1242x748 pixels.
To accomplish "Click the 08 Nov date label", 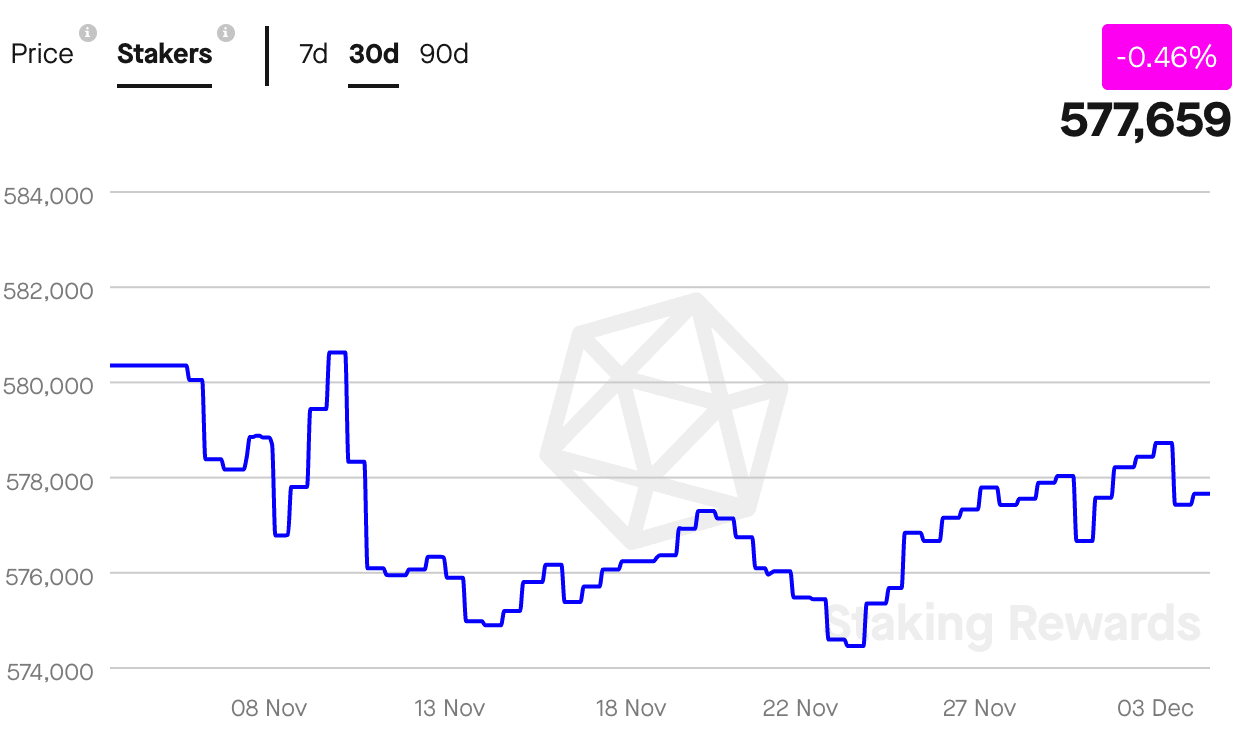I will pos(269,708).
